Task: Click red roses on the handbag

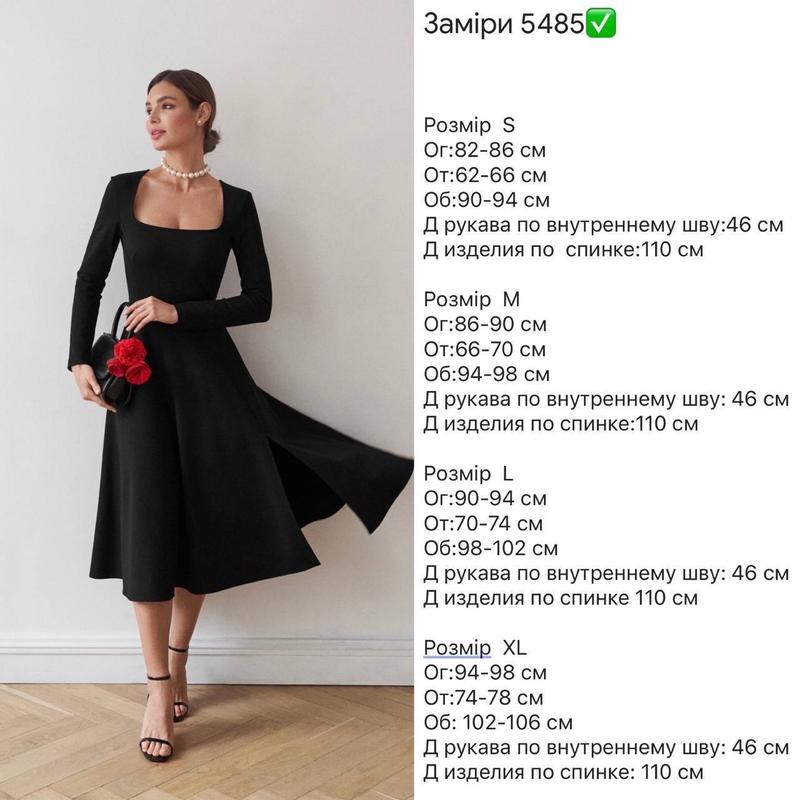Action: (x=130, y=361)
